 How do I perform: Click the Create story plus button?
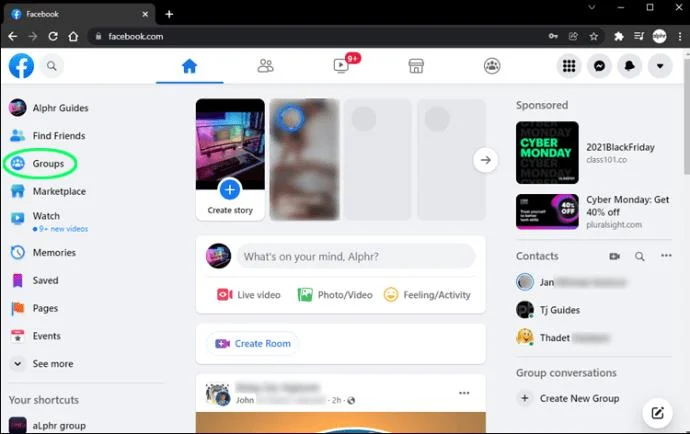click(x=230, y=190)
